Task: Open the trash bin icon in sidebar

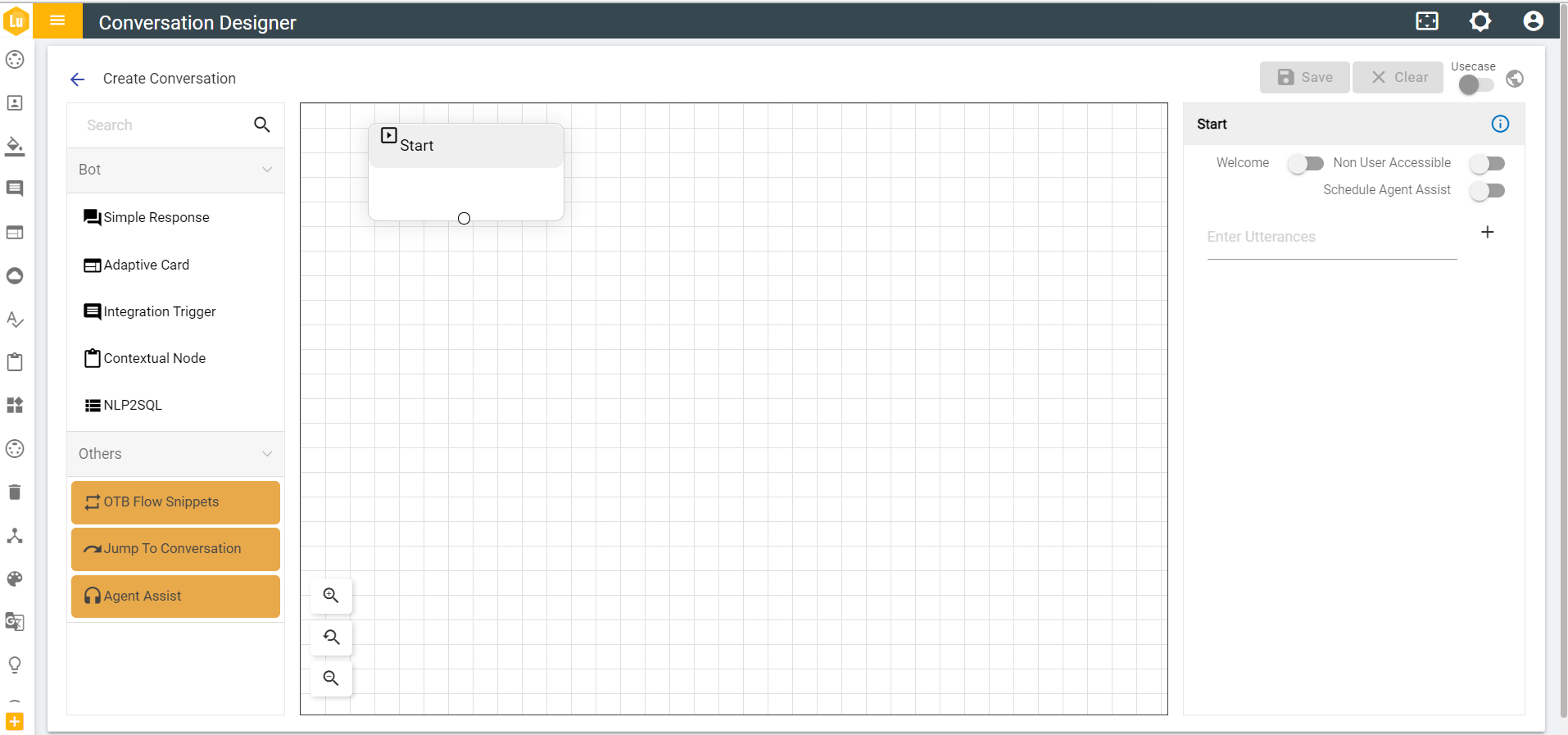Action: pyautogui.click(x=15, y=492)
